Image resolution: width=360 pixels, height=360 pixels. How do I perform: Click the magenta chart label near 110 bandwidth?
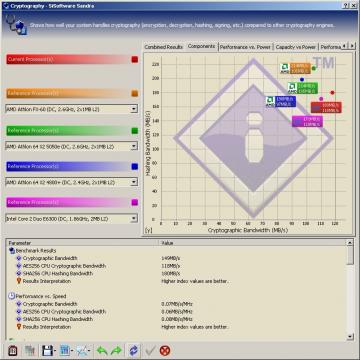307,121
